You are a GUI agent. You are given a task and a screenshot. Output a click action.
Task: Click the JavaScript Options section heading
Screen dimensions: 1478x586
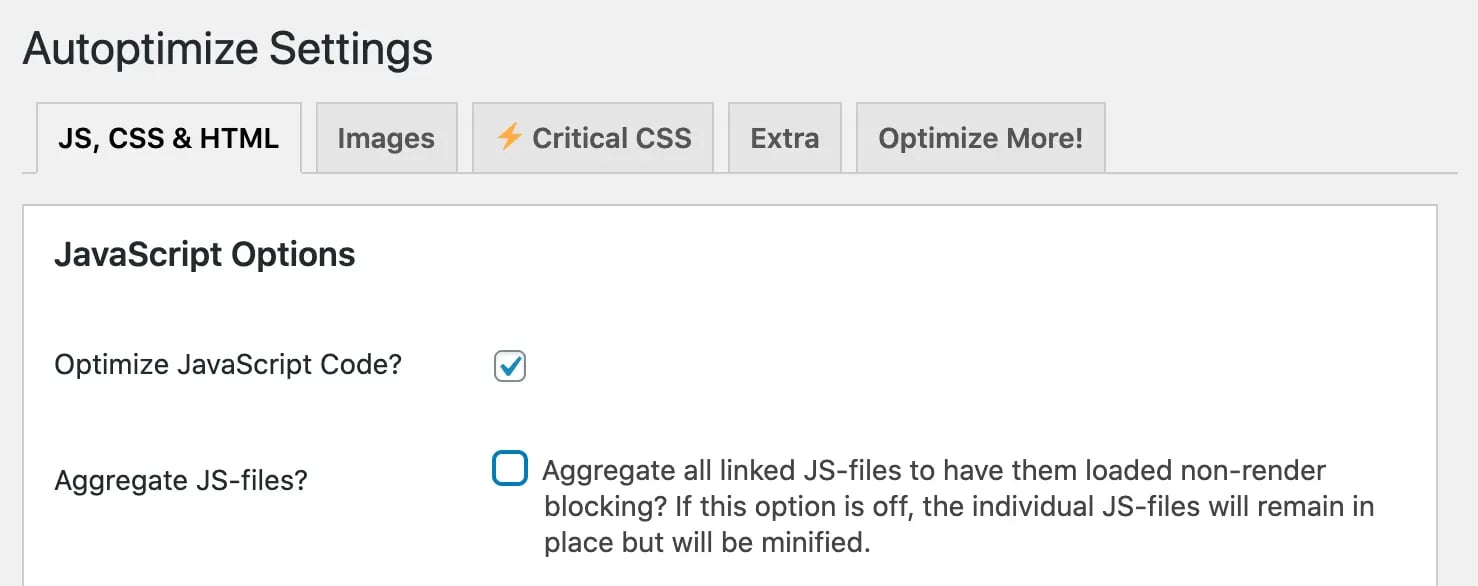pyautogui.click(x=204, y=254)
